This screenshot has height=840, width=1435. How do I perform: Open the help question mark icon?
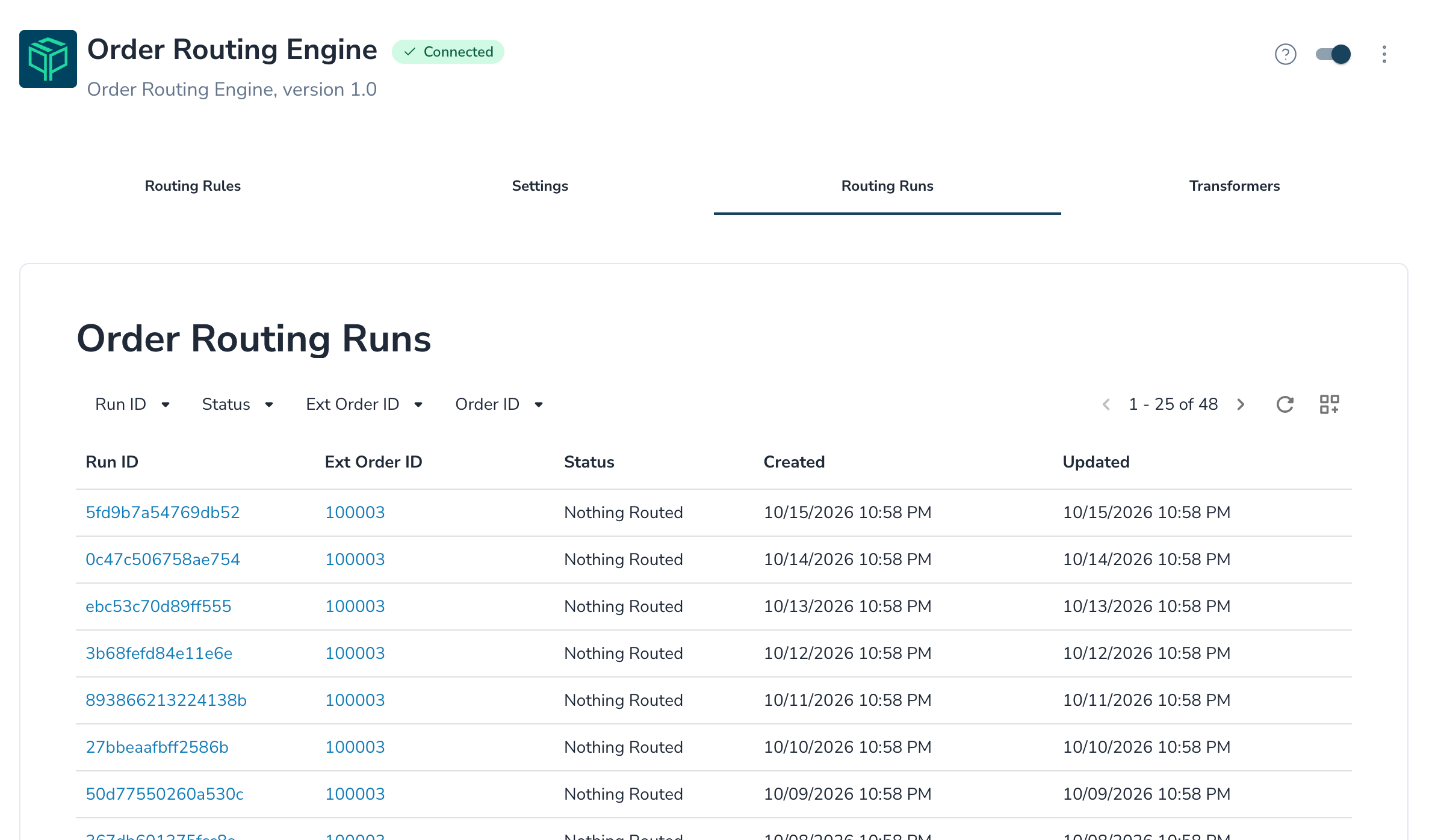click(x=1285, y=54)
